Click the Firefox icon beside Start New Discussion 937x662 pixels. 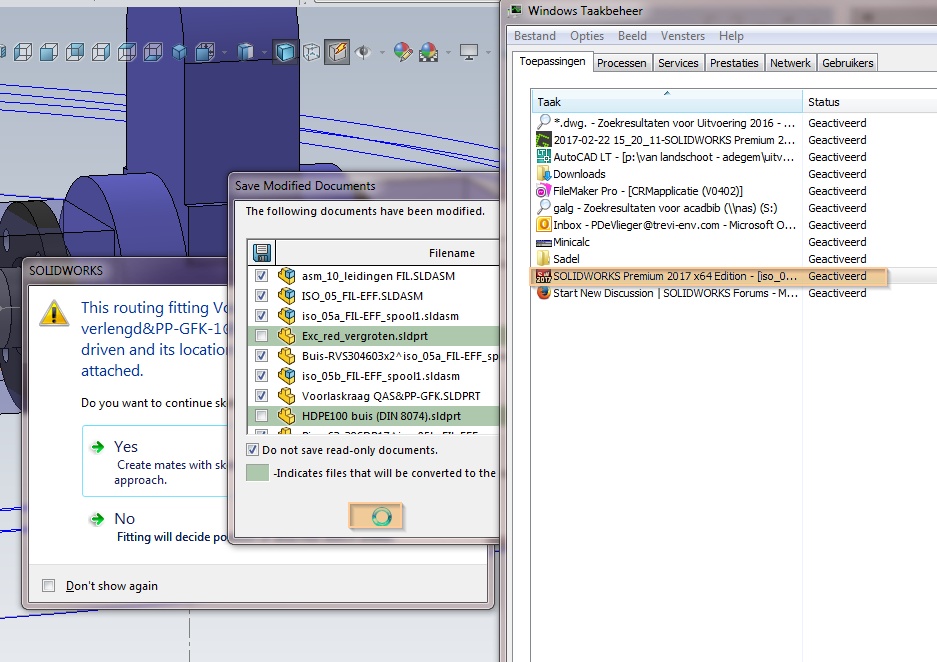(x=543, y=293)
